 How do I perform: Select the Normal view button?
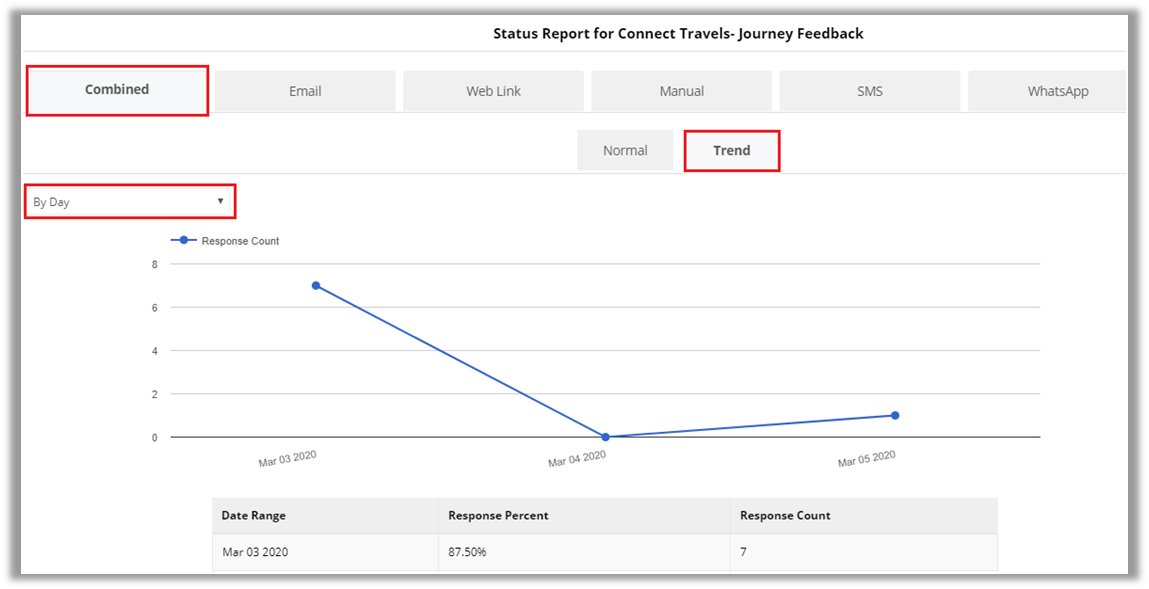(625, 151)
